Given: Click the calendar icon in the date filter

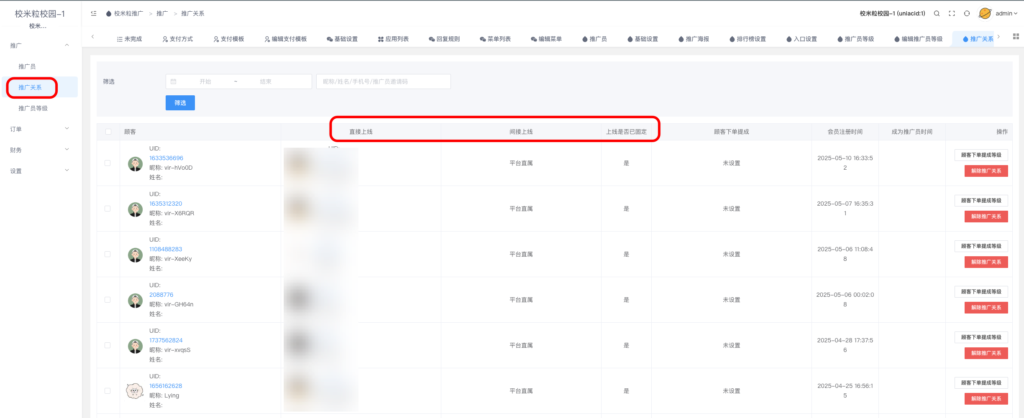Looking at the screenshot, I should pos(174,81).
